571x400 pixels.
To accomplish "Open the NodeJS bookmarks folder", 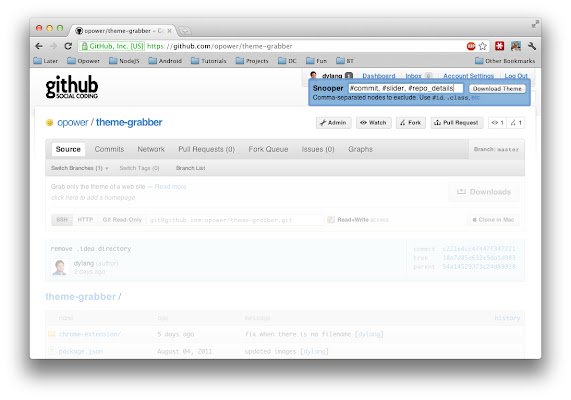I will point(124,61).
